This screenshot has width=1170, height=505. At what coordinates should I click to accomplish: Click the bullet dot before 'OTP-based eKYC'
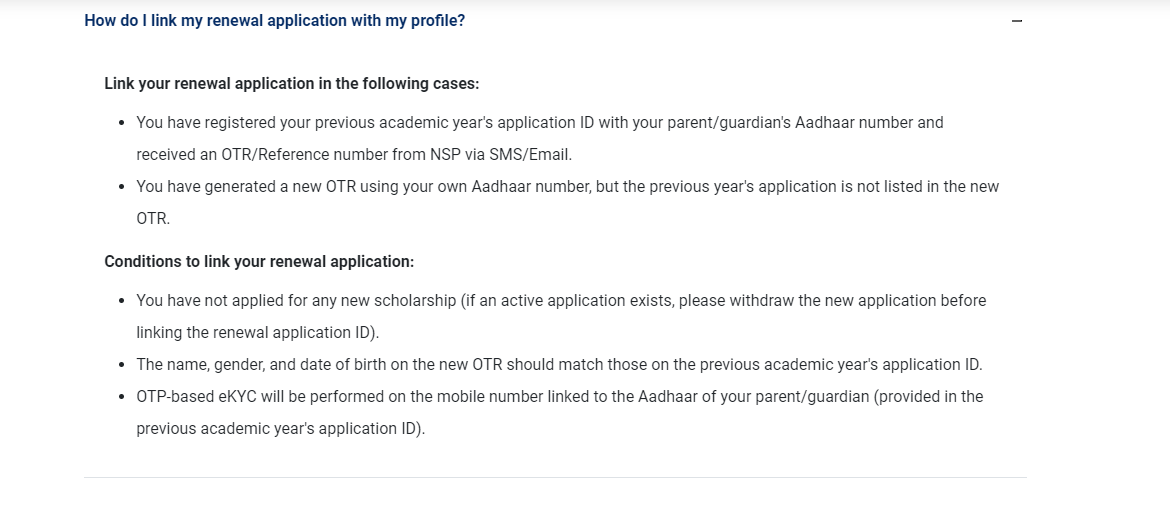(121, 397)
